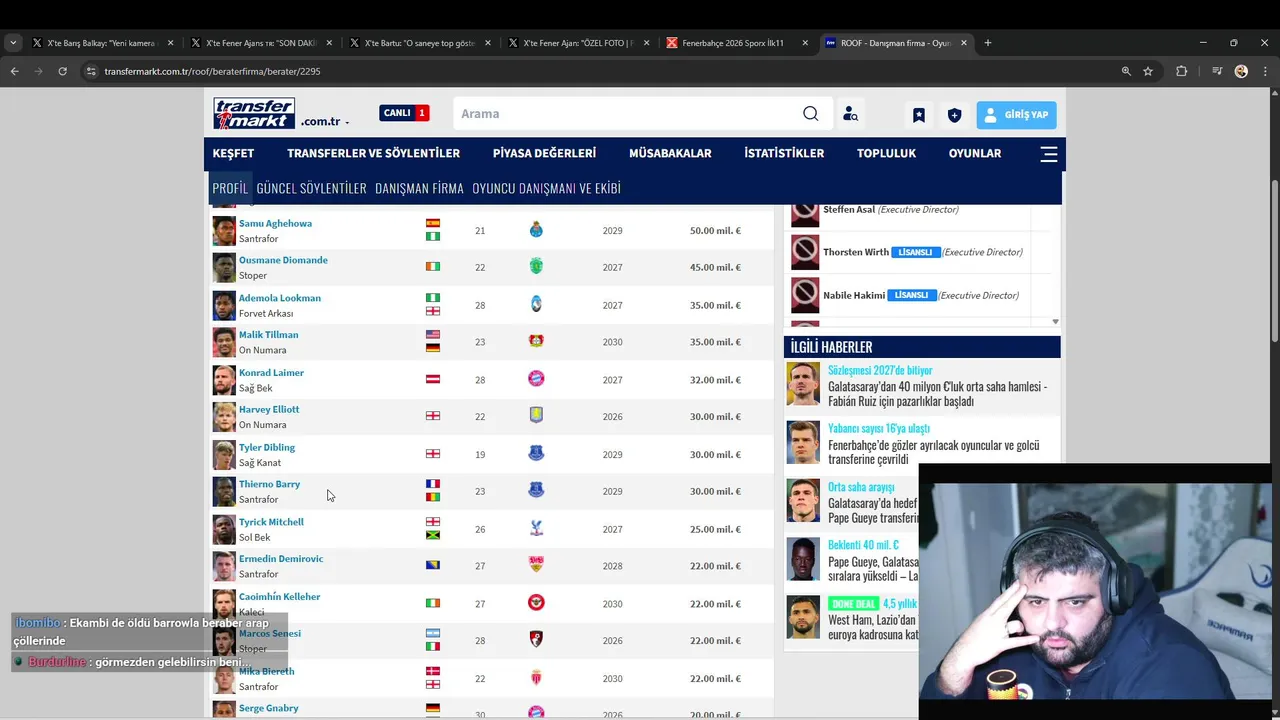Click Tyler Dibling's Everton crest

[x=536, y=453]
